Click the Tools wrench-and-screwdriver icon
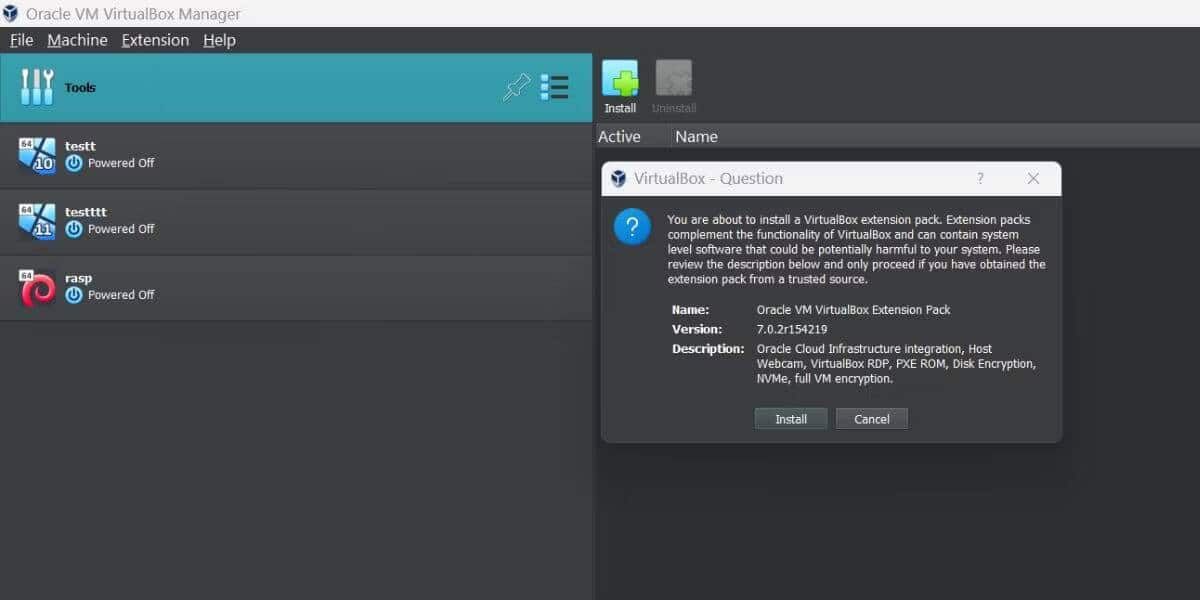 click(37, 87)
